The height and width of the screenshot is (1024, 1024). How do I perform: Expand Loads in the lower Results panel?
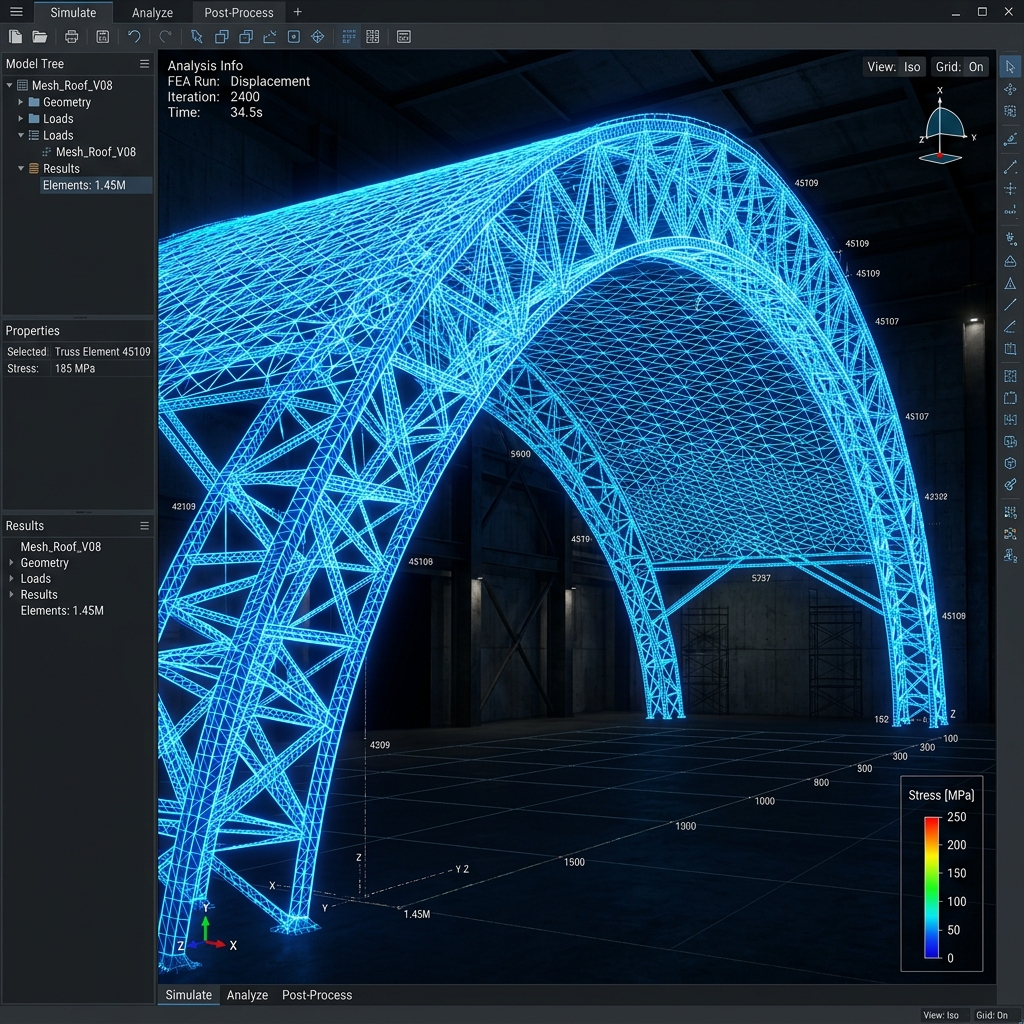[11, 578]
